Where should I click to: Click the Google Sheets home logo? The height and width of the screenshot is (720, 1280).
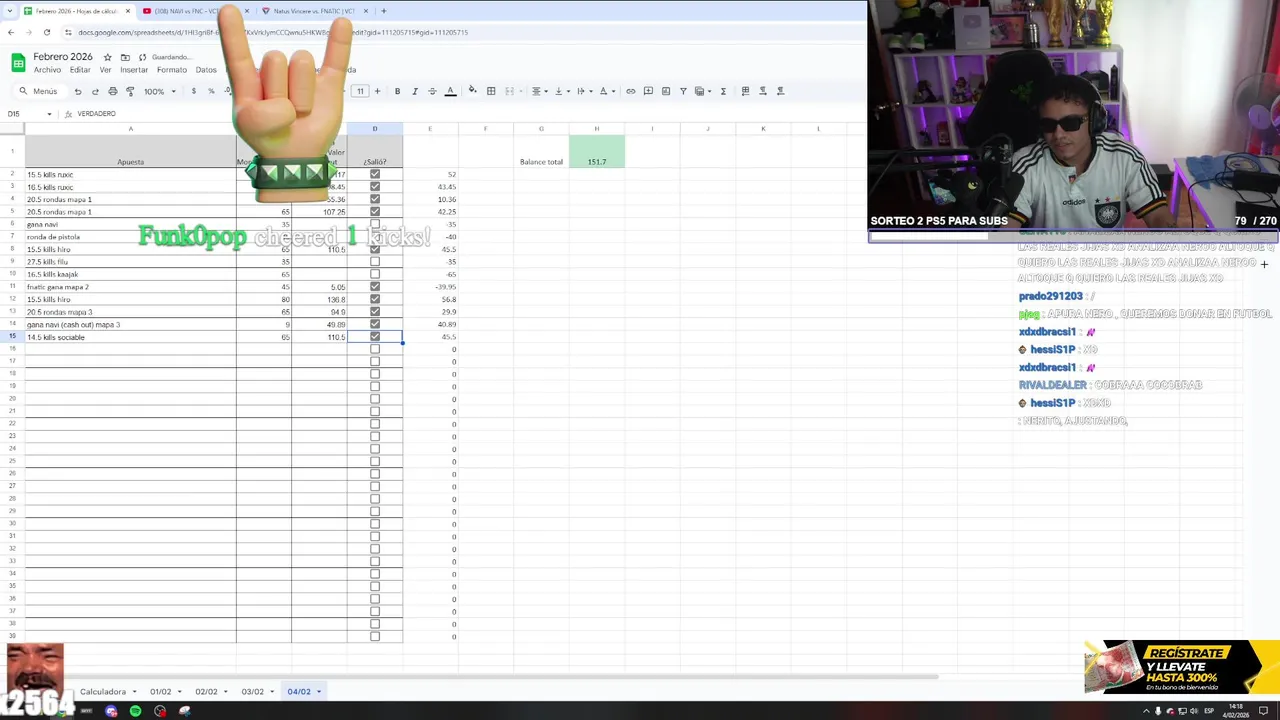pos(18,63)
